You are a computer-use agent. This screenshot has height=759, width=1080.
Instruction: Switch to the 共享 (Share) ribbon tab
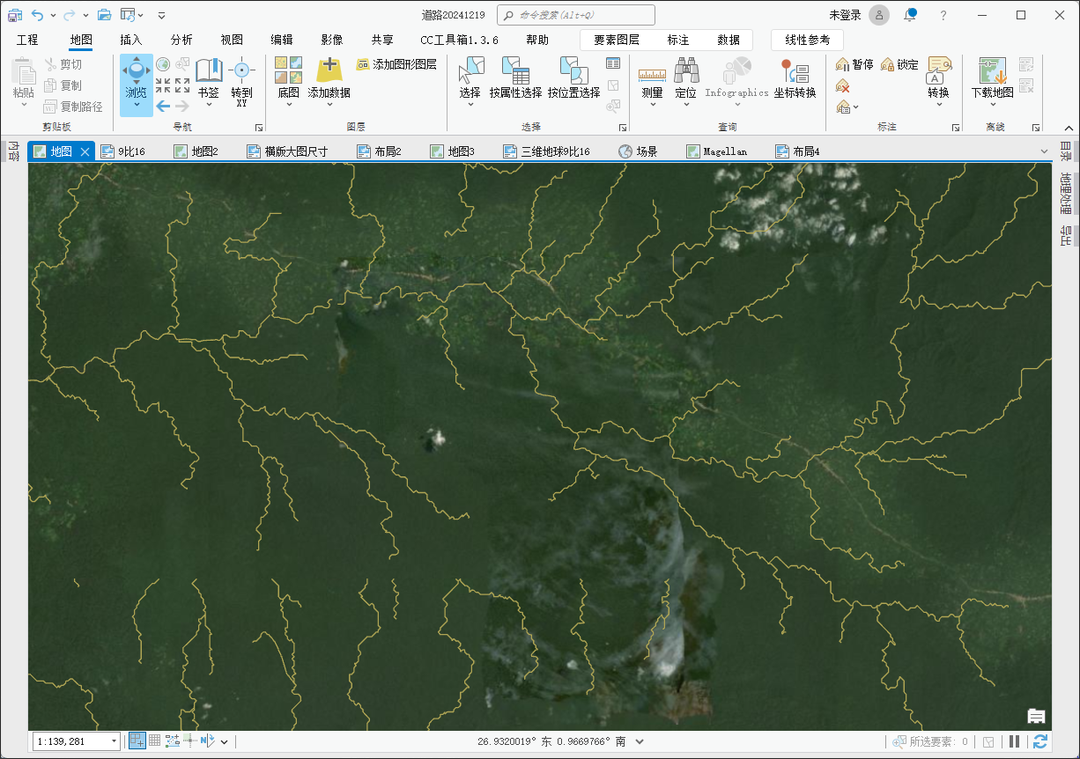(x=382, y=40)
